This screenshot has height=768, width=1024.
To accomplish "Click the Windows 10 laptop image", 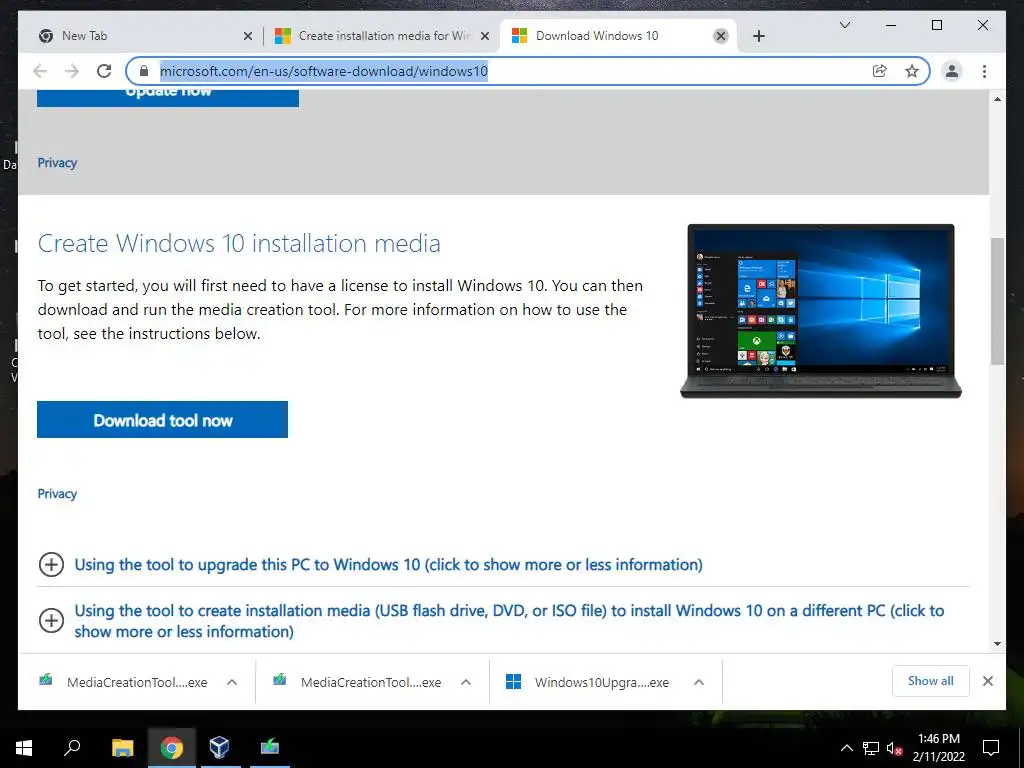I will (x=821, y=311).
